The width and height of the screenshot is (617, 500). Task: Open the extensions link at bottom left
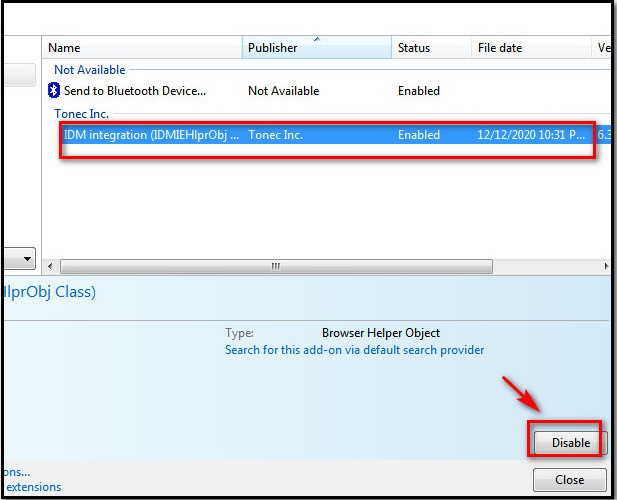pos(33,487)
